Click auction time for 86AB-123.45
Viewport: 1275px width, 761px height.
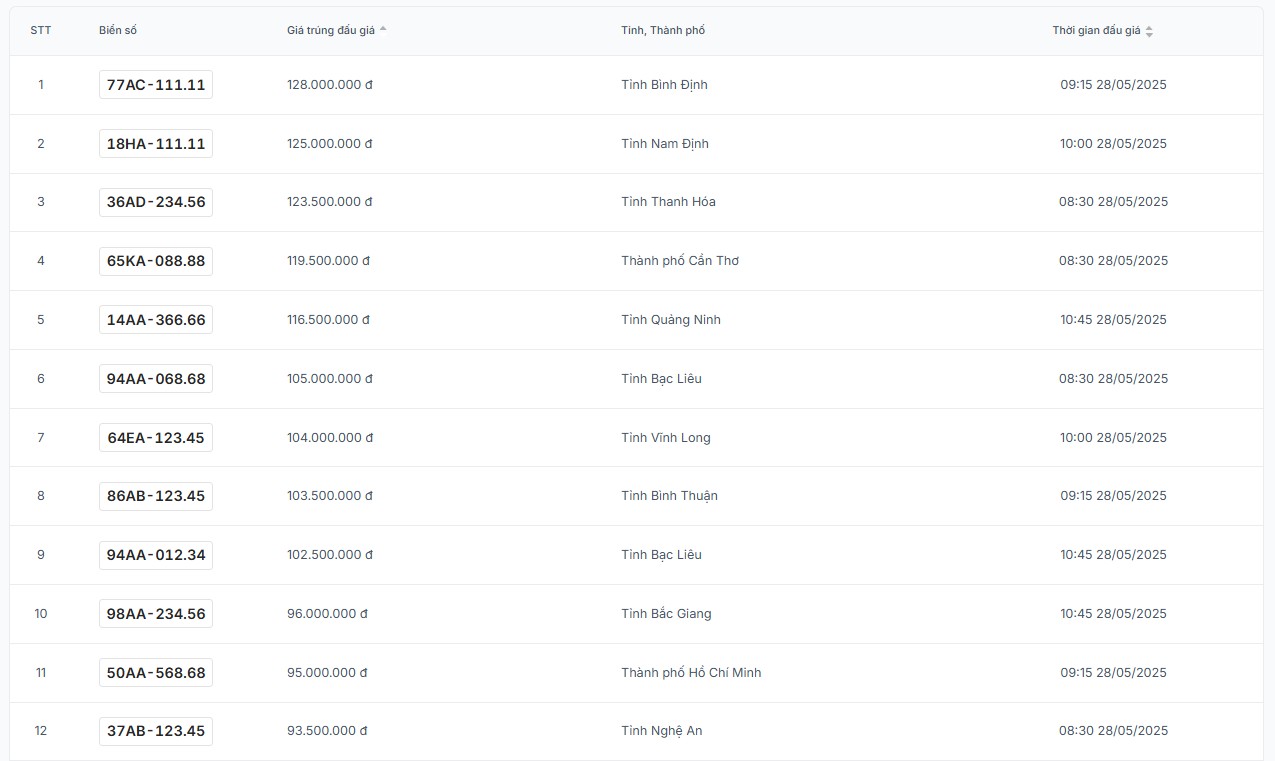pos(1113,496)
